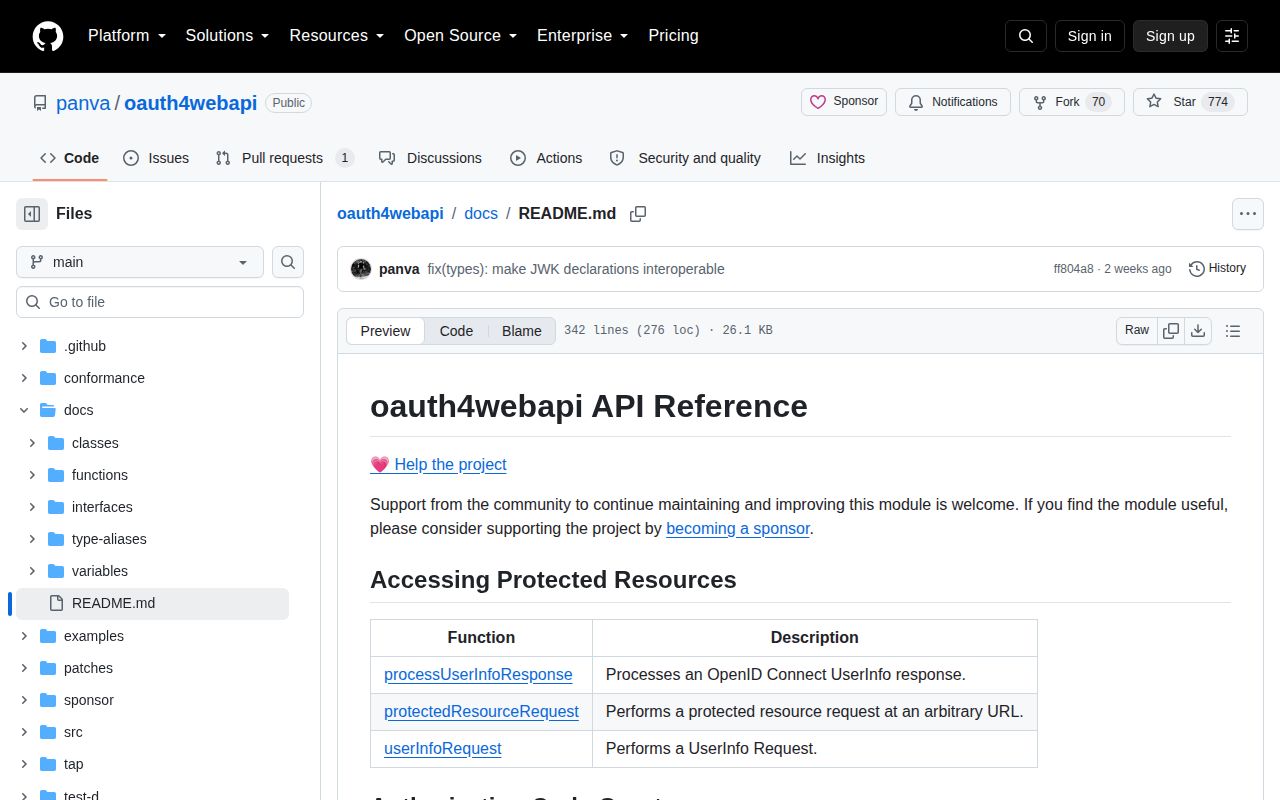Expand the interfaces folder
The height and width of the screenshot is (800, 1280).
[32, 507]
